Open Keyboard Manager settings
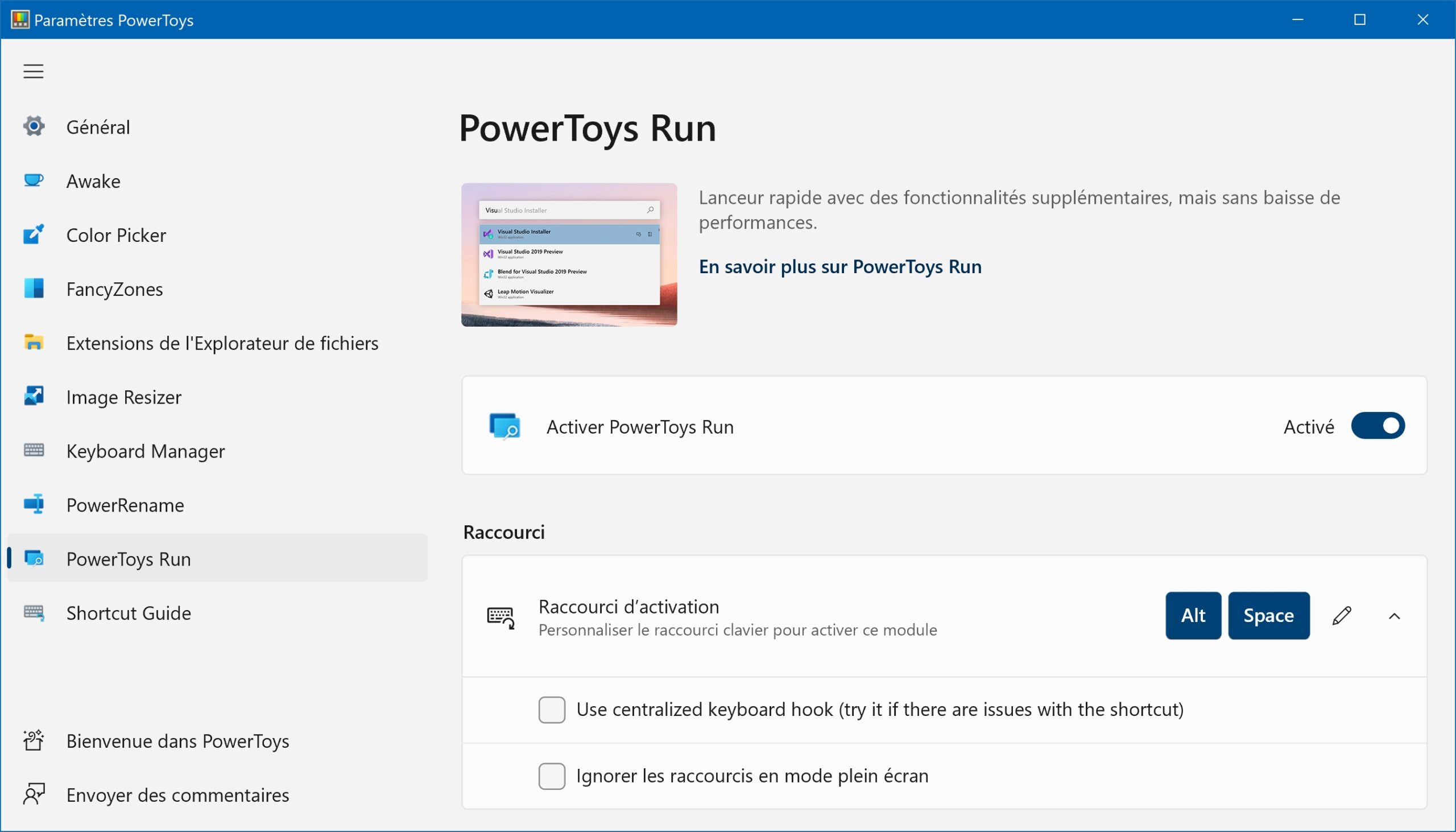Image resolution: width=1456 pixels, height=832 pixels. point(217,450)
